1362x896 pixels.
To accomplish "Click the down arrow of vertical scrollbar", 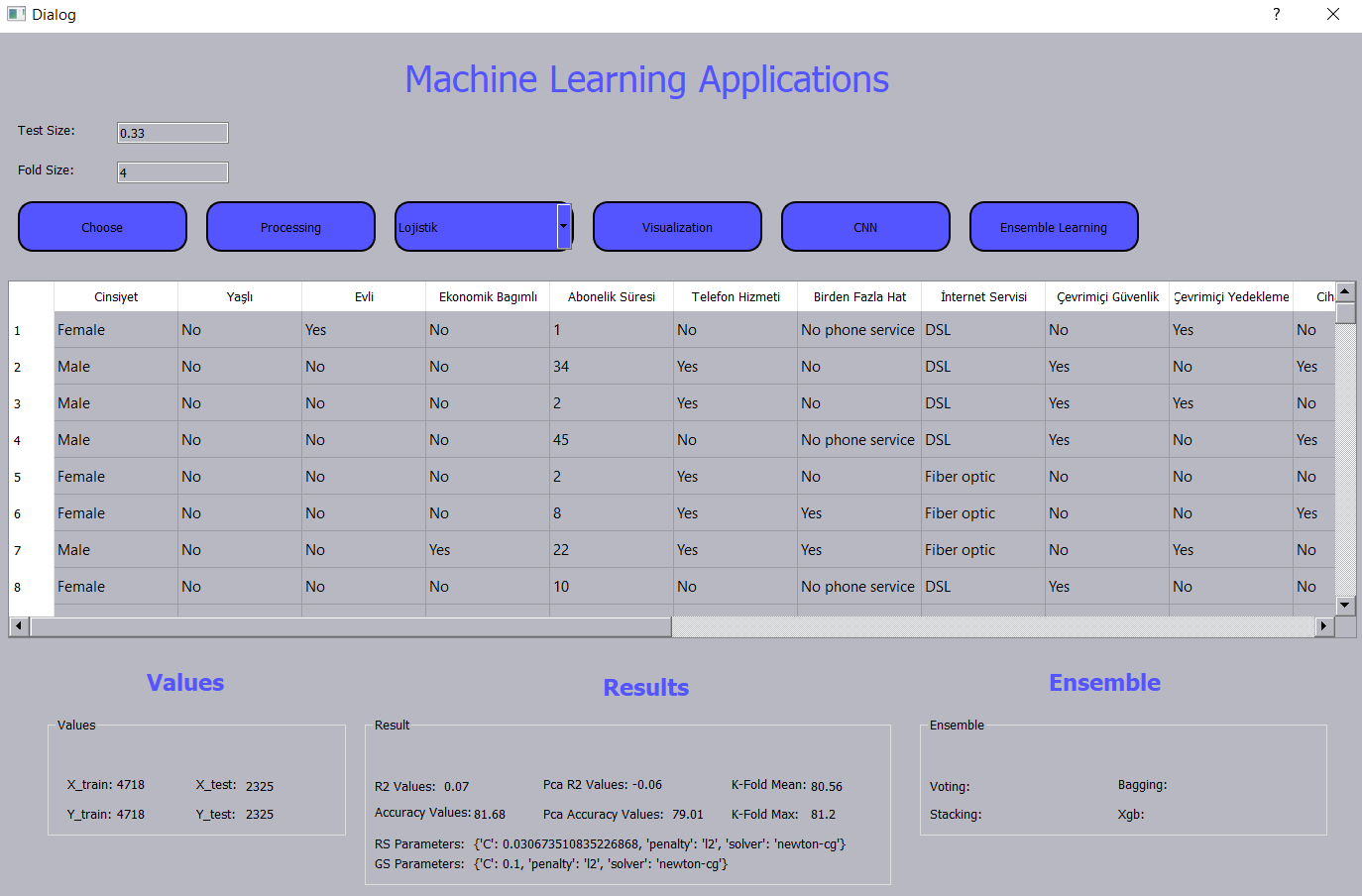I will click(1345, 606).
